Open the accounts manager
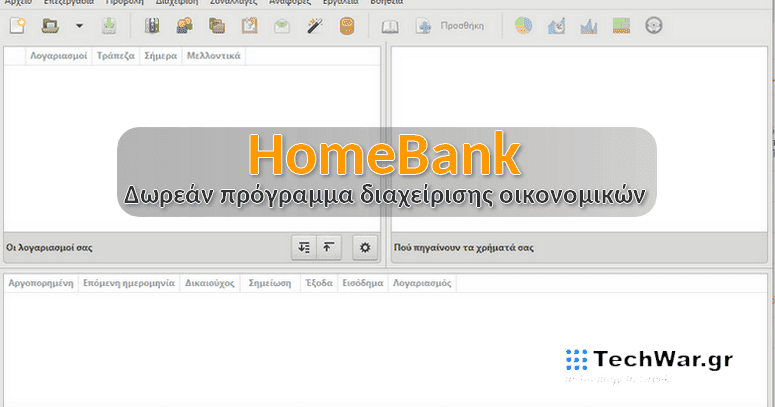 (152, 26)
